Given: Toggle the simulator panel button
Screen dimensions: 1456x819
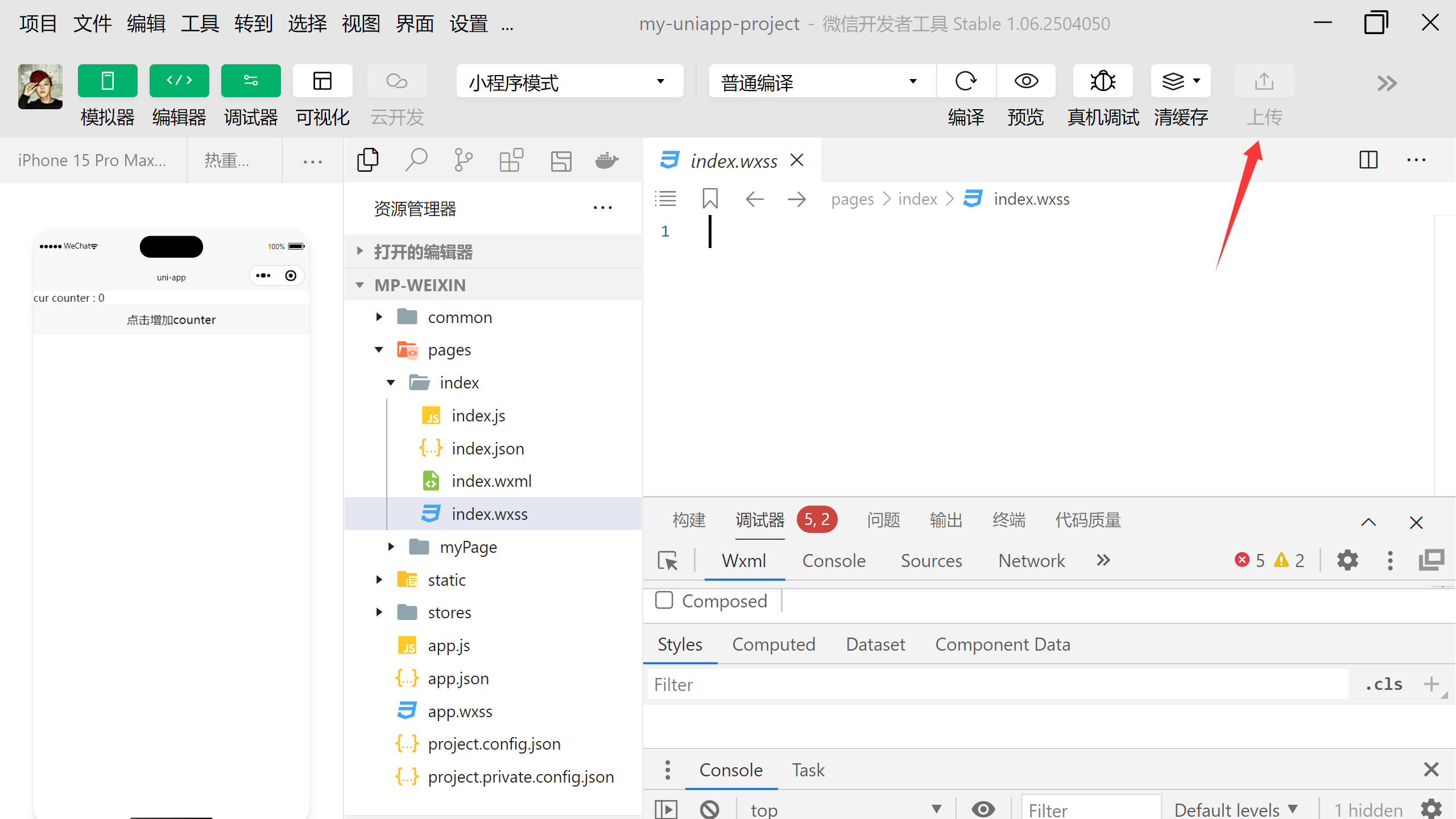Looking at the screenshot, I should (x=107, y=81).
